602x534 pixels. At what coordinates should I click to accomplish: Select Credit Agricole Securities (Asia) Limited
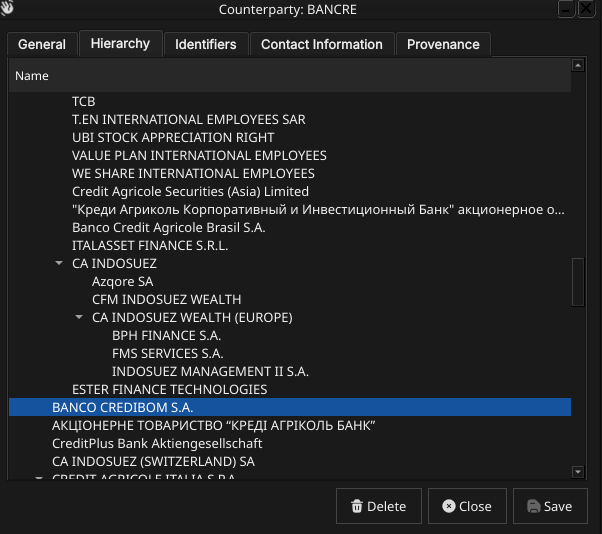pyautogui.click(x=290, y=191)
